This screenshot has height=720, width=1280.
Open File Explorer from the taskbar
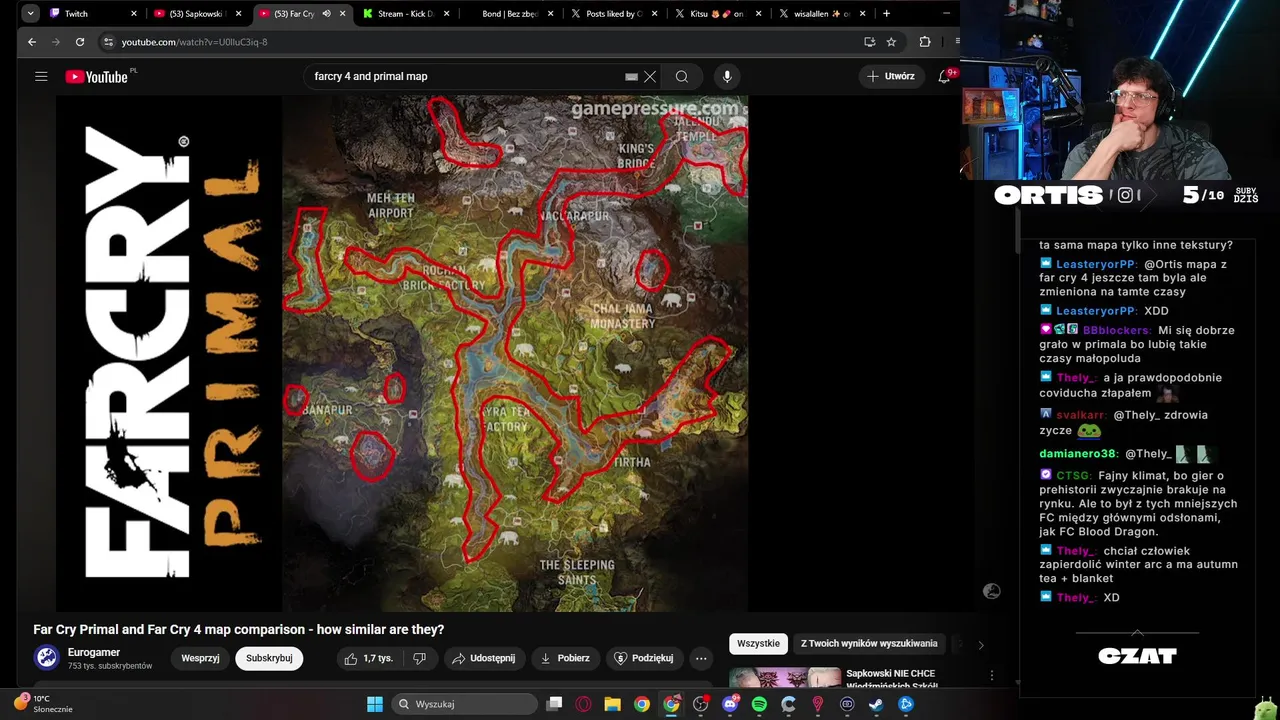tap(612, 704)
